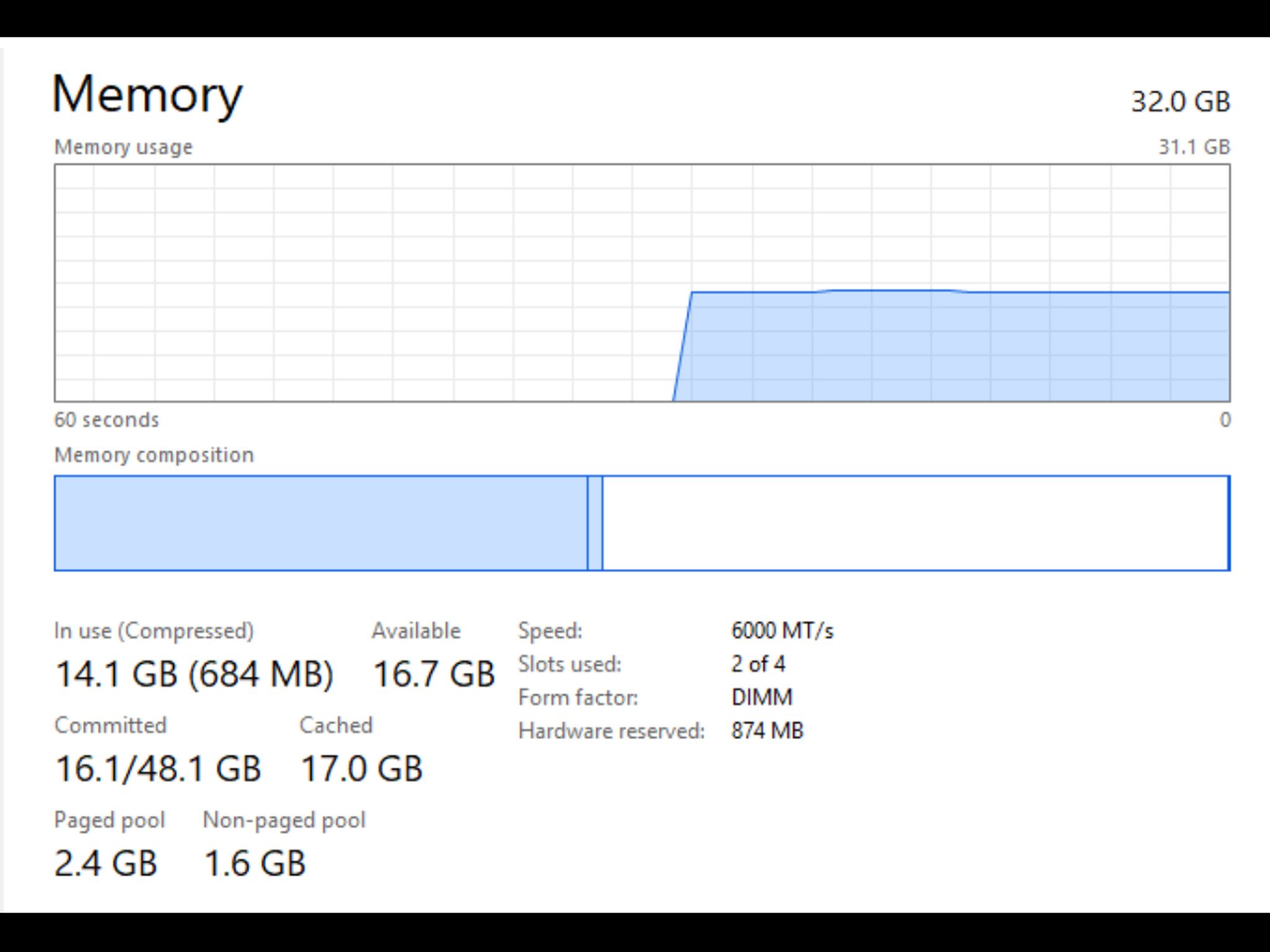Click the 32.0 GB total memory label
1270x952 pixels.
1180,102
